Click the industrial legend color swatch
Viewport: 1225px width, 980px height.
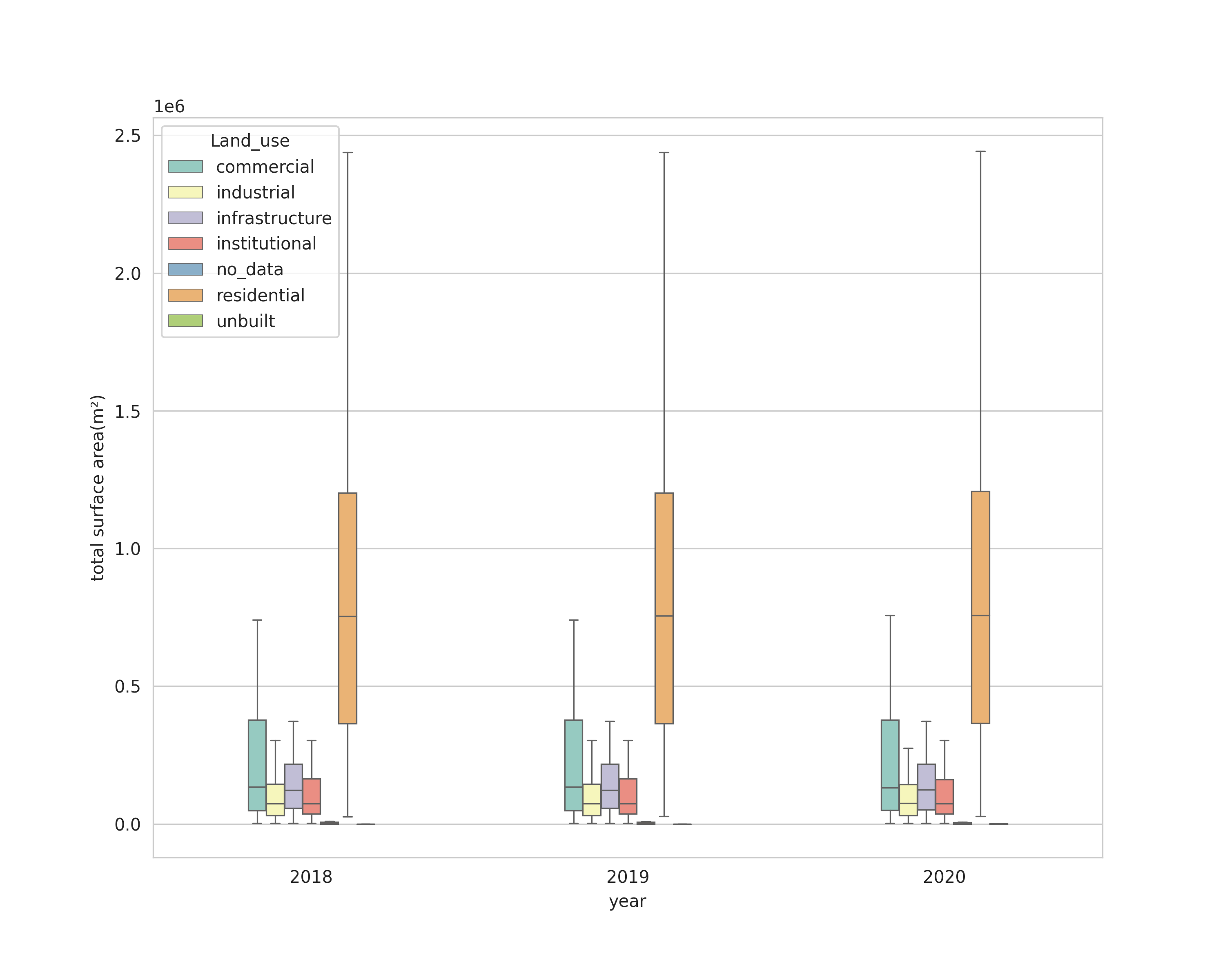click(185, 193)
